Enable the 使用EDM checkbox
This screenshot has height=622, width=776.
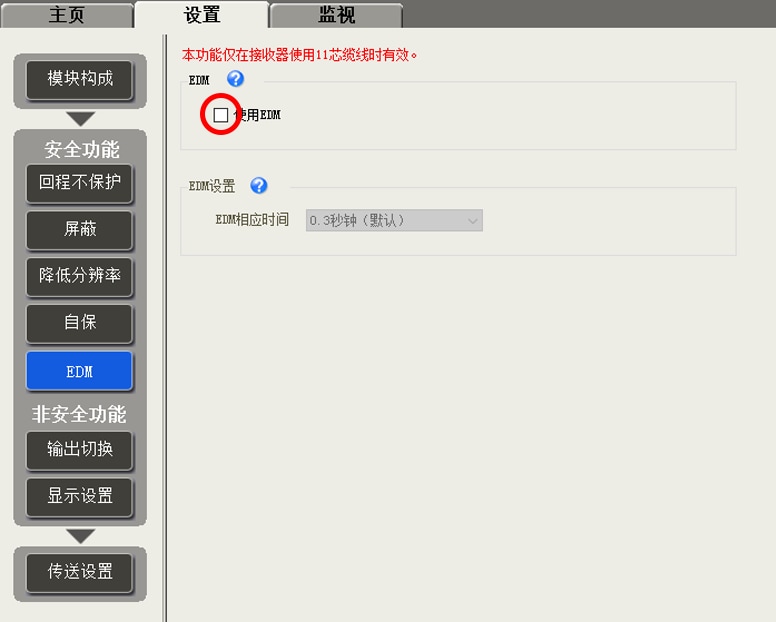(x=221, y=115)
